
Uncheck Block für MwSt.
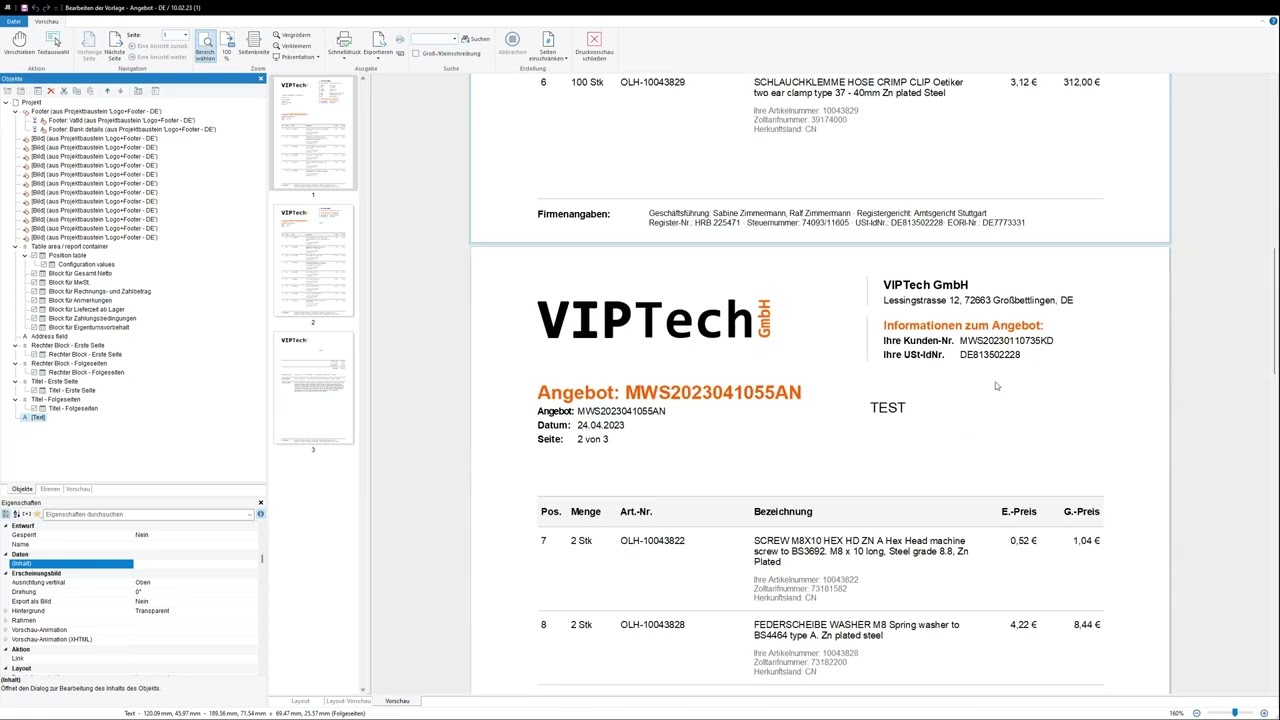pyautogui.click(x=34, y=282)
